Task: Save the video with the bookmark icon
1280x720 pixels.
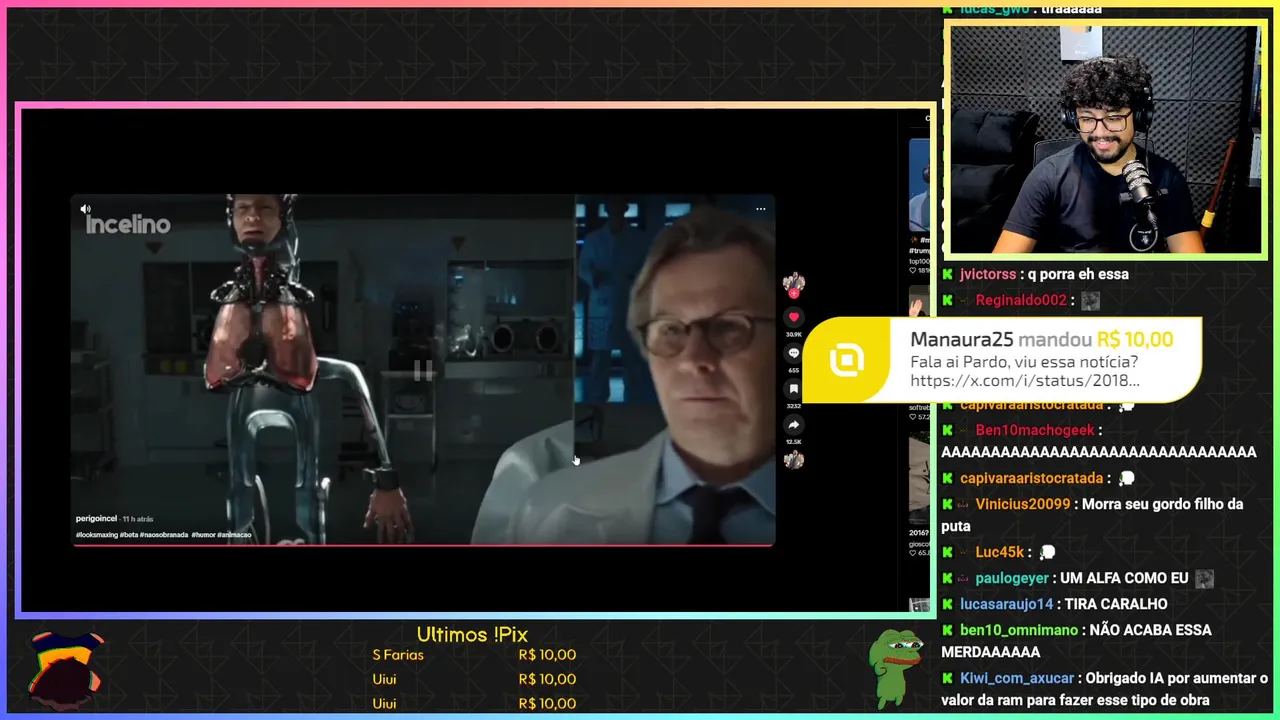Action: point(794,389)
